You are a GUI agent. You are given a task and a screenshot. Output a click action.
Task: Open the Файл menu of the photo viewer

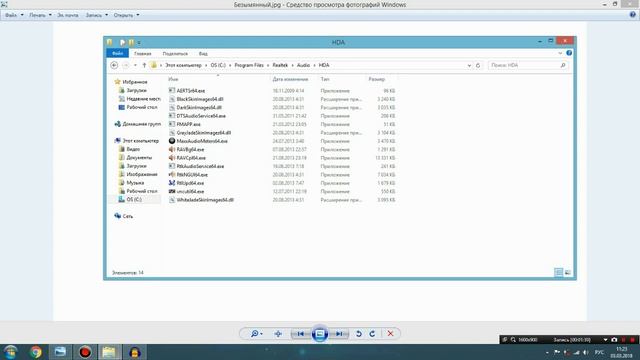(14, 15)
